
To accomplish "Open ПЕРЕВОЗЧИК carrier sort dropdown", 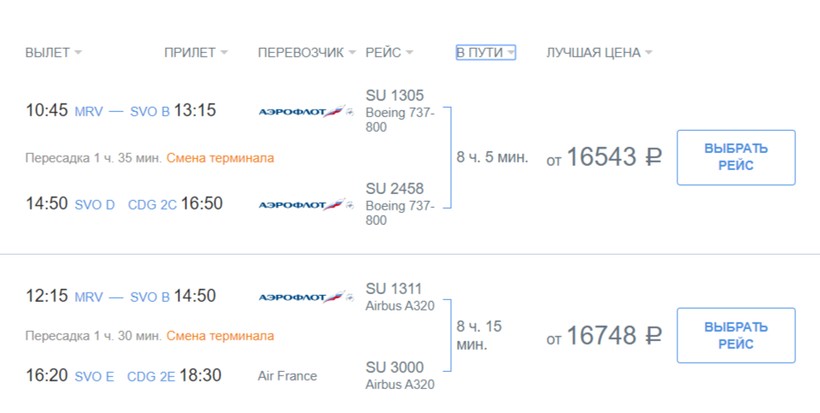I will click(x=307, y=53).
